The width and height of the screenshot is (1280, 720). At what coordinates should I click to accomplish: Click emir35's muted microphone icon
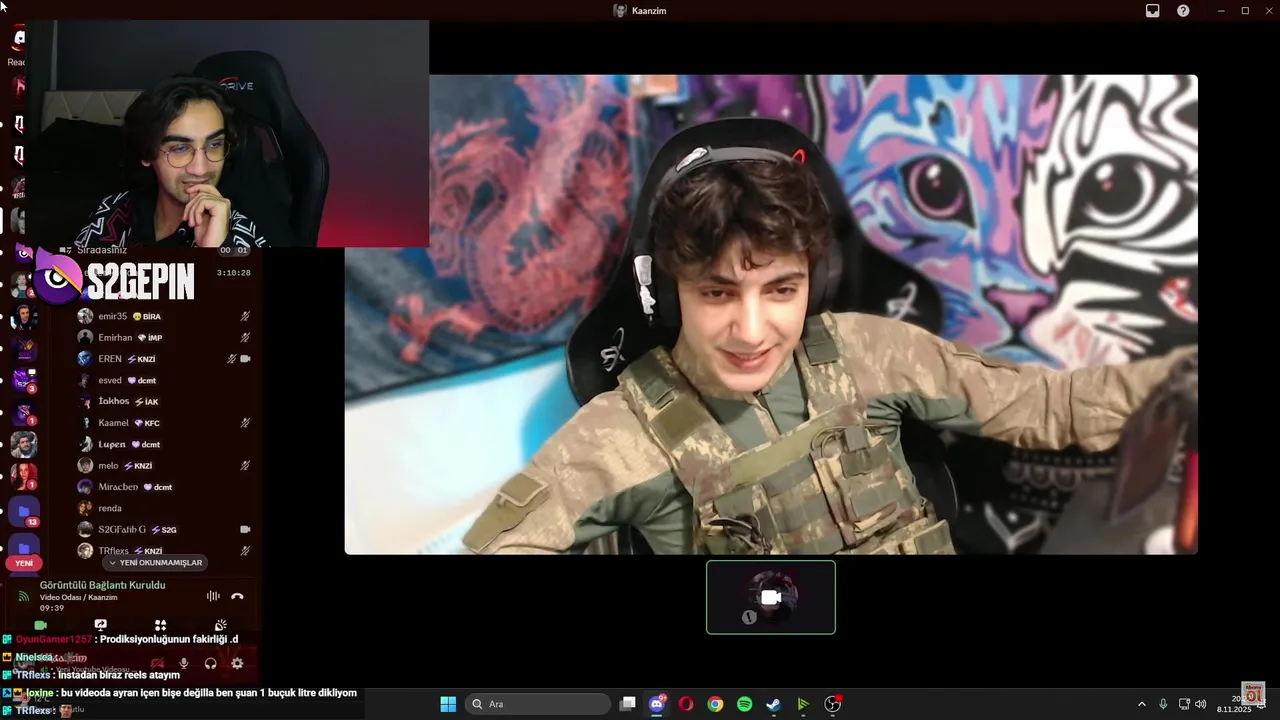tap(245, 316)
